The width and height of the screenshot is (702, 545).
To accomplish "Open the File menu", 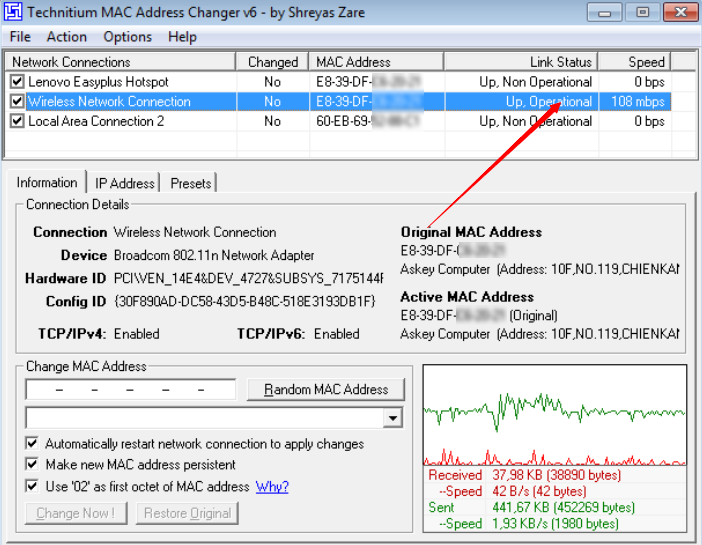I will click(x=20, y=37).
